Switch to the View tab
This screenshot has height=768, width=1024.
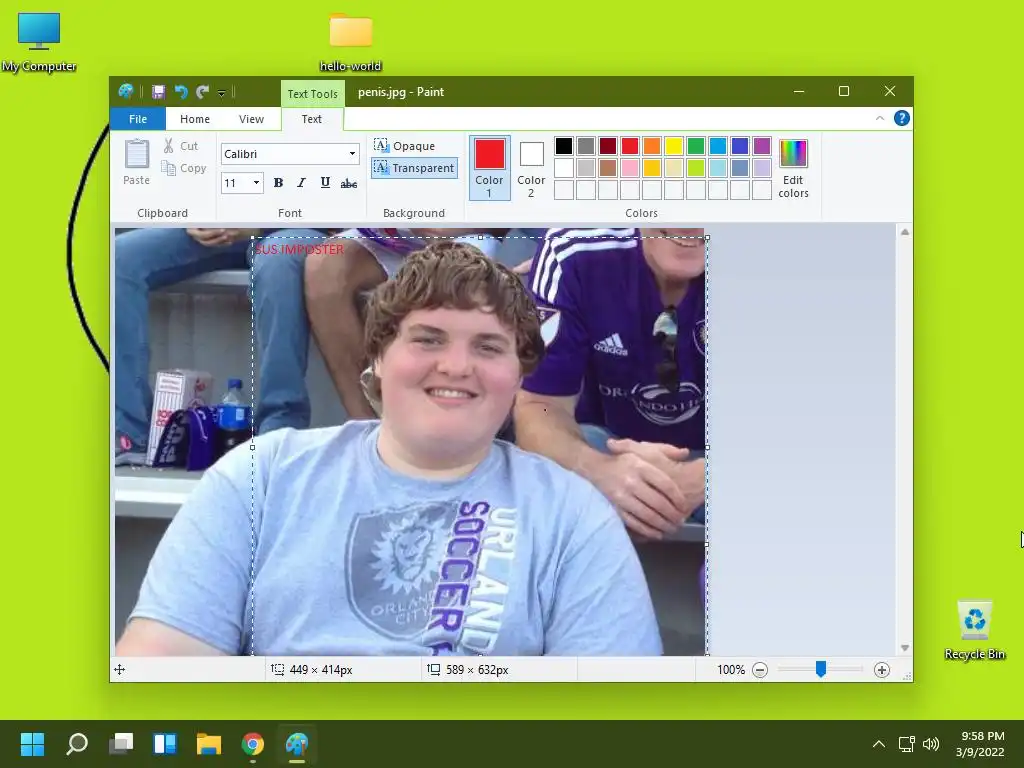[251, 119]
